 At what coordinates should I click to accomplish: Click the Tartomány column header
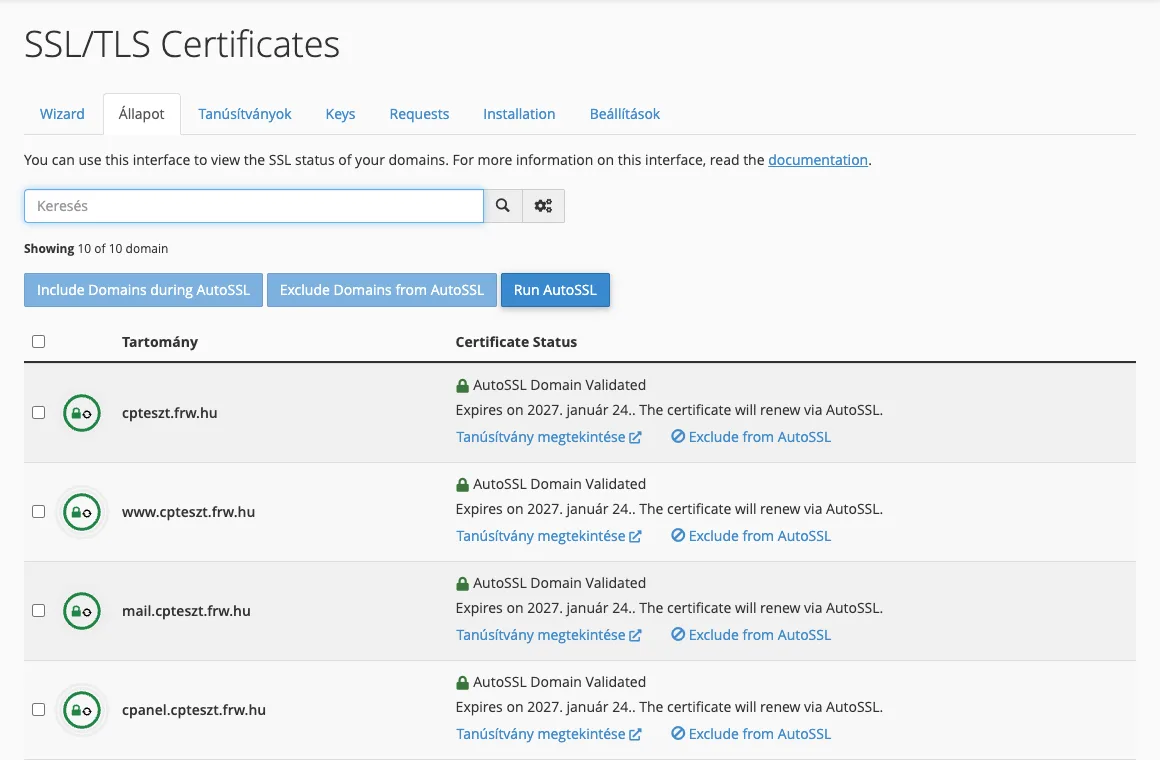(x=160, y=342)
